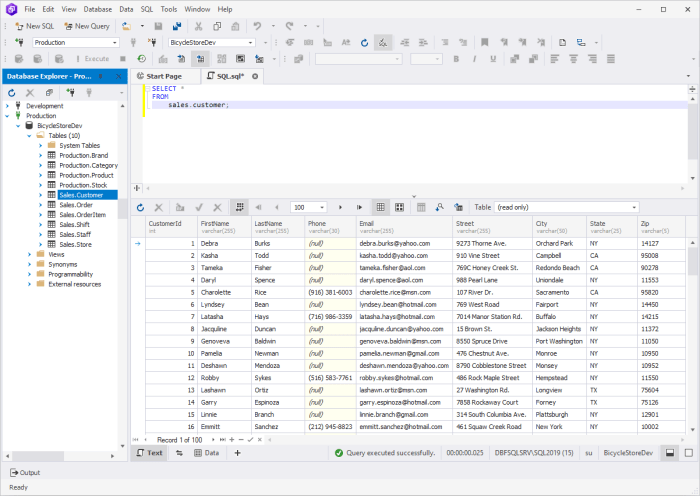Close the SQL.sql tab using its close icon
Image resolution: width=700 pixels, height=496 pixels.
255,76
